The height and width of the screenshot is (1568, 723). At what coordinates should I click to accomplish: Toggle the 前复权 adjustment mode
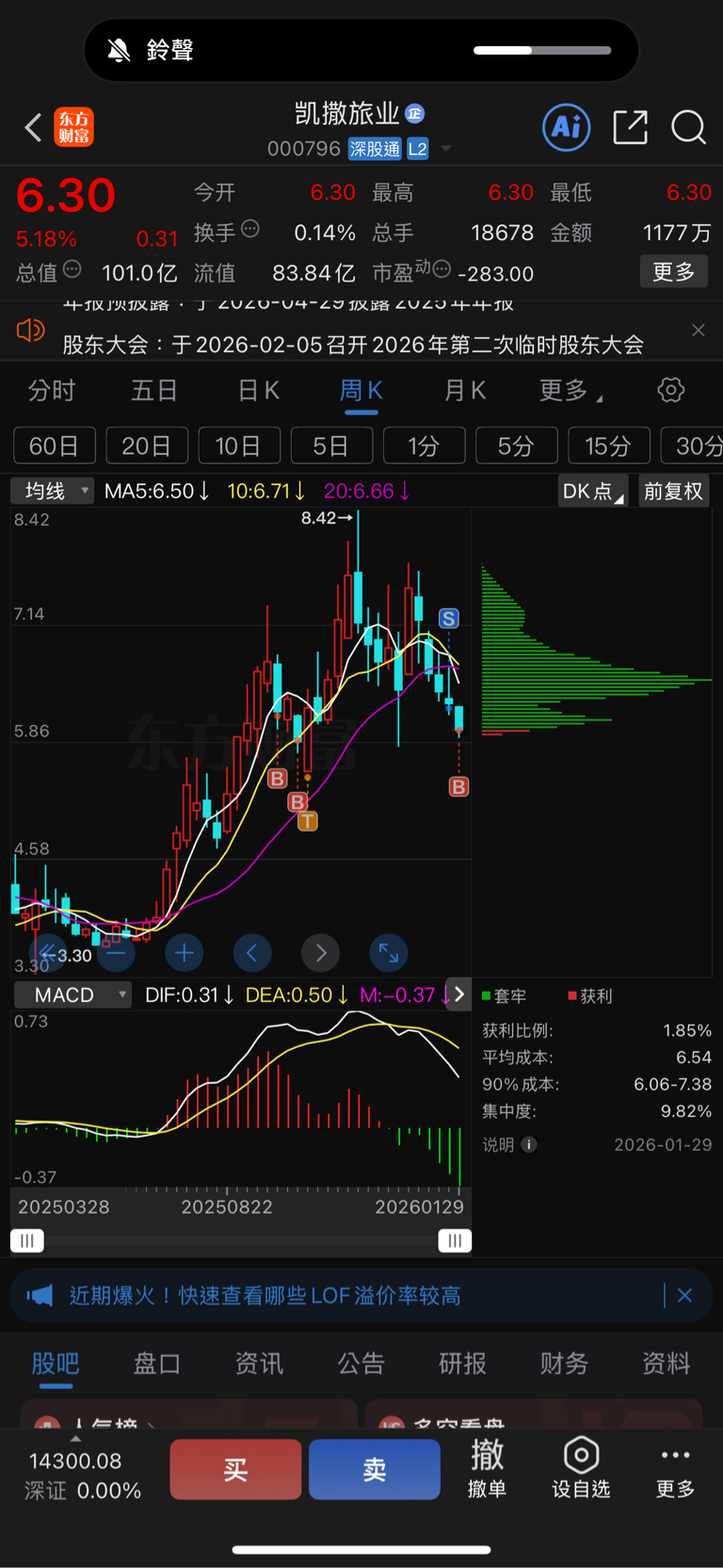coord(673,492)
